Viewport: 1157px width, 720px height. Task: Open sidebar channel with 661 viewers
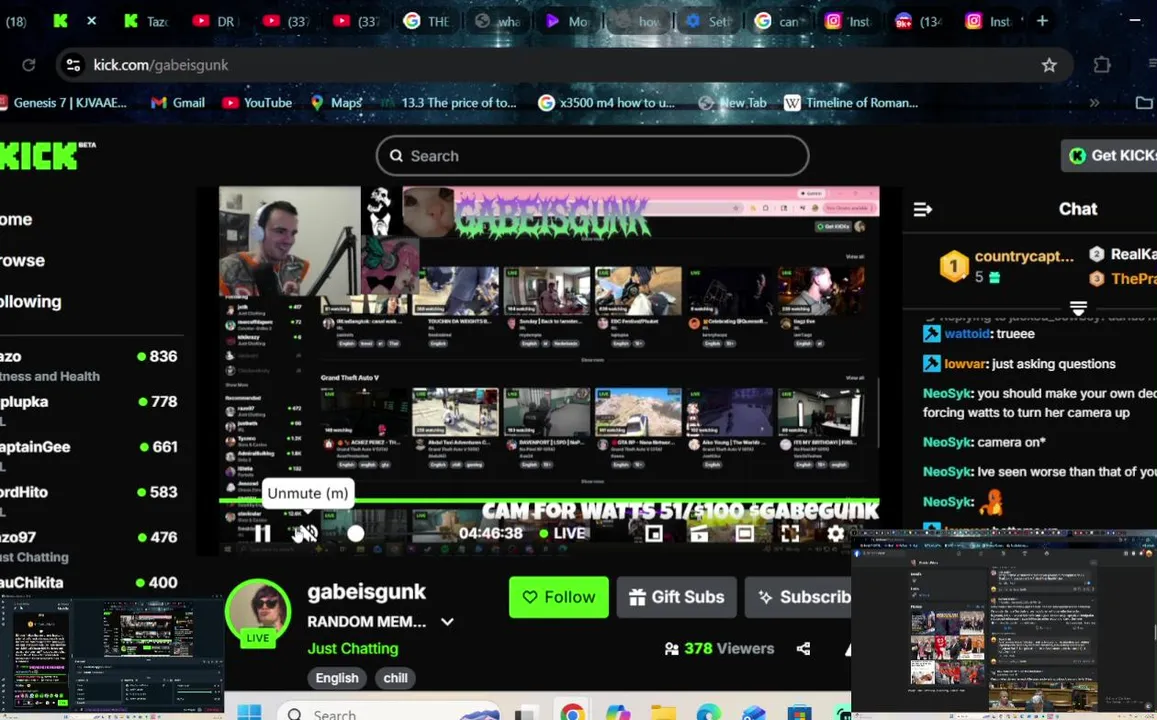89,455
